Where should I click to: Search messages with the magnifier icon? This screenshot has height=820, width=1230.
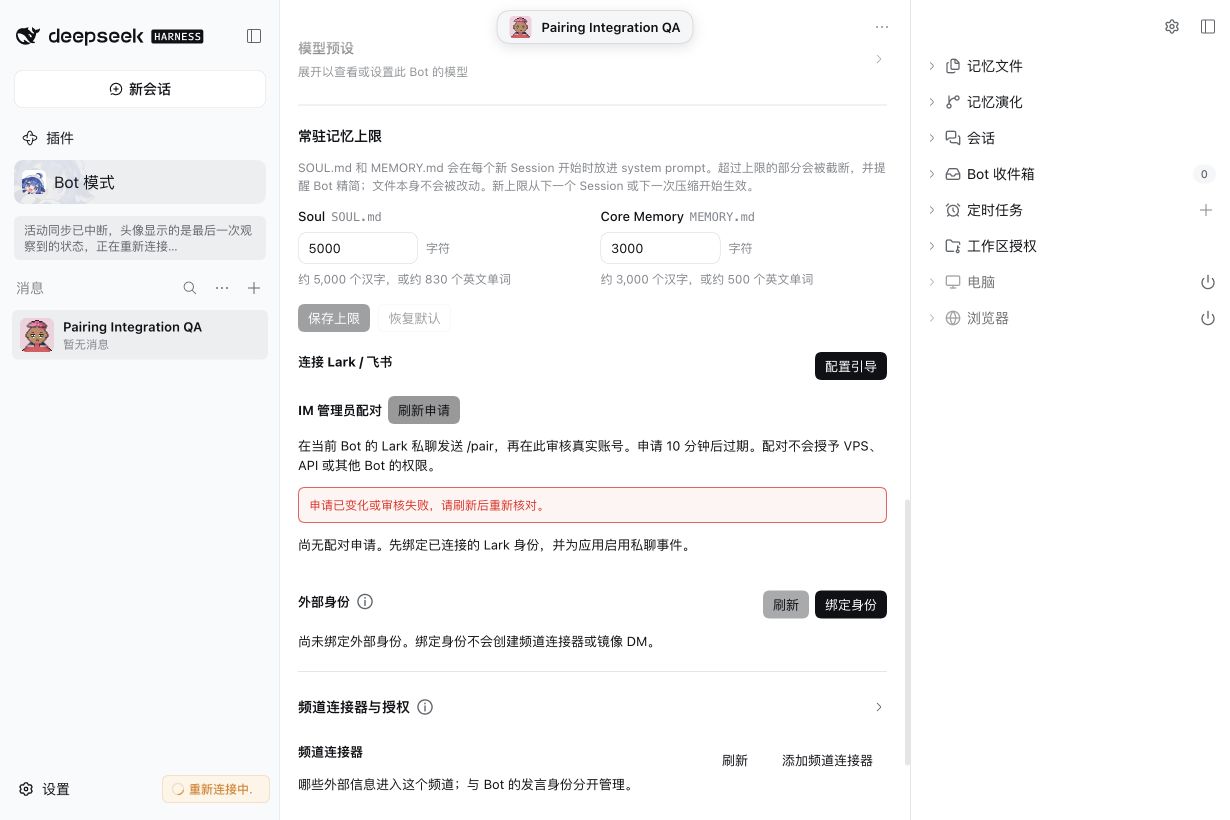click(x=190, y=288)
